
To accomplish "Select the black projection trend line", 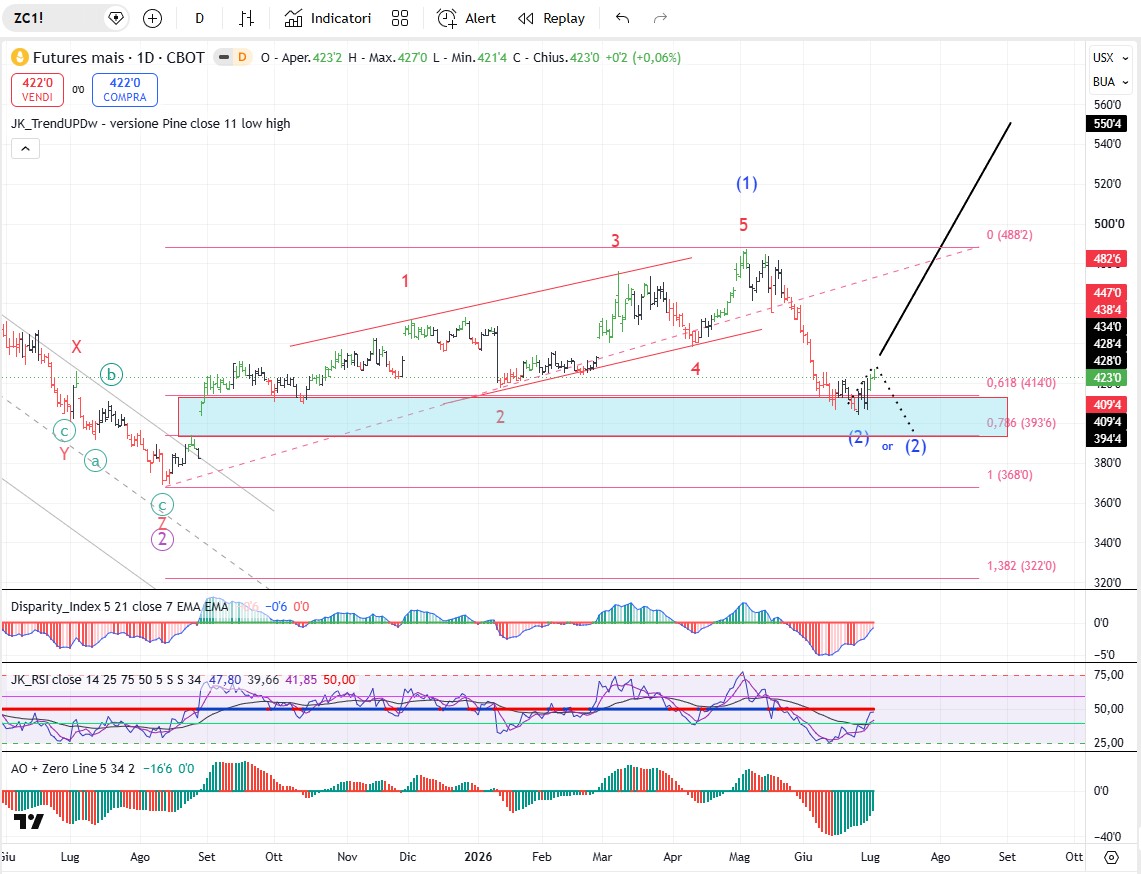I will click(x=945, y=239).
